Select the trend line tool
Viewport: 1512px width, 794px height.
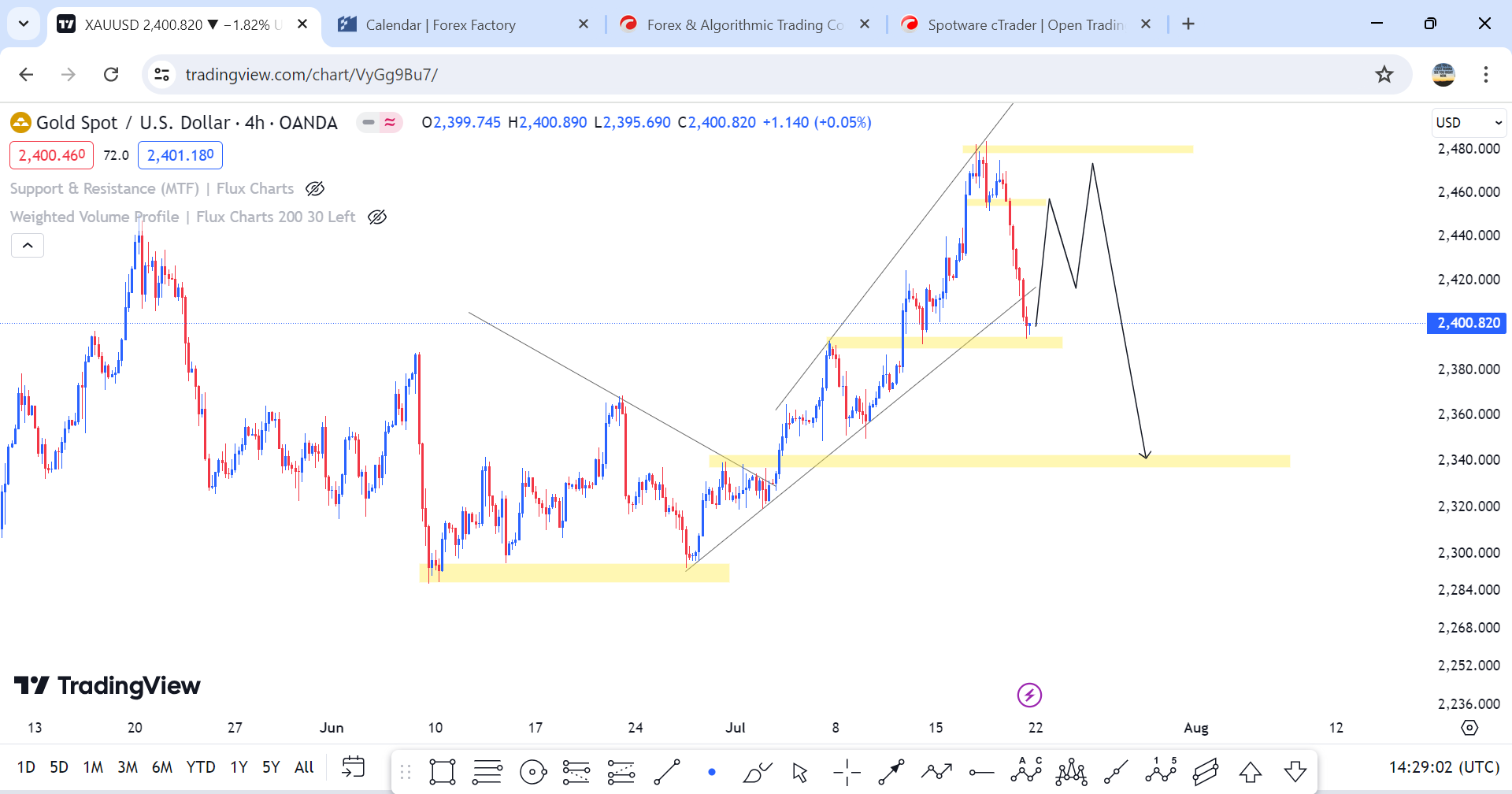pyautogui.click(x=667, y=772)
